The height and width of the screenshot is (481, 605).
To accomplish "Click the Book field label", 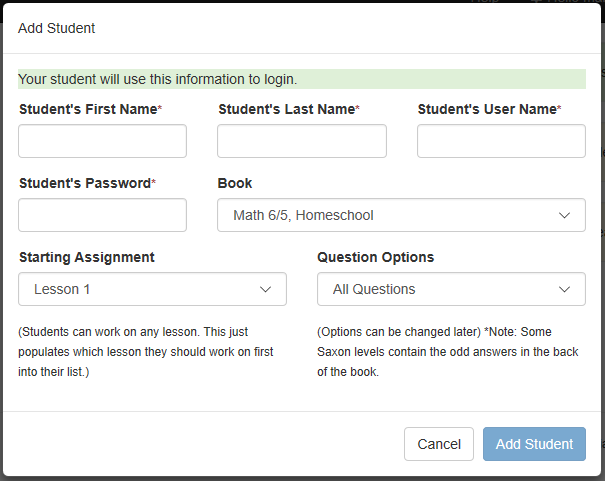I will point(235,183).
